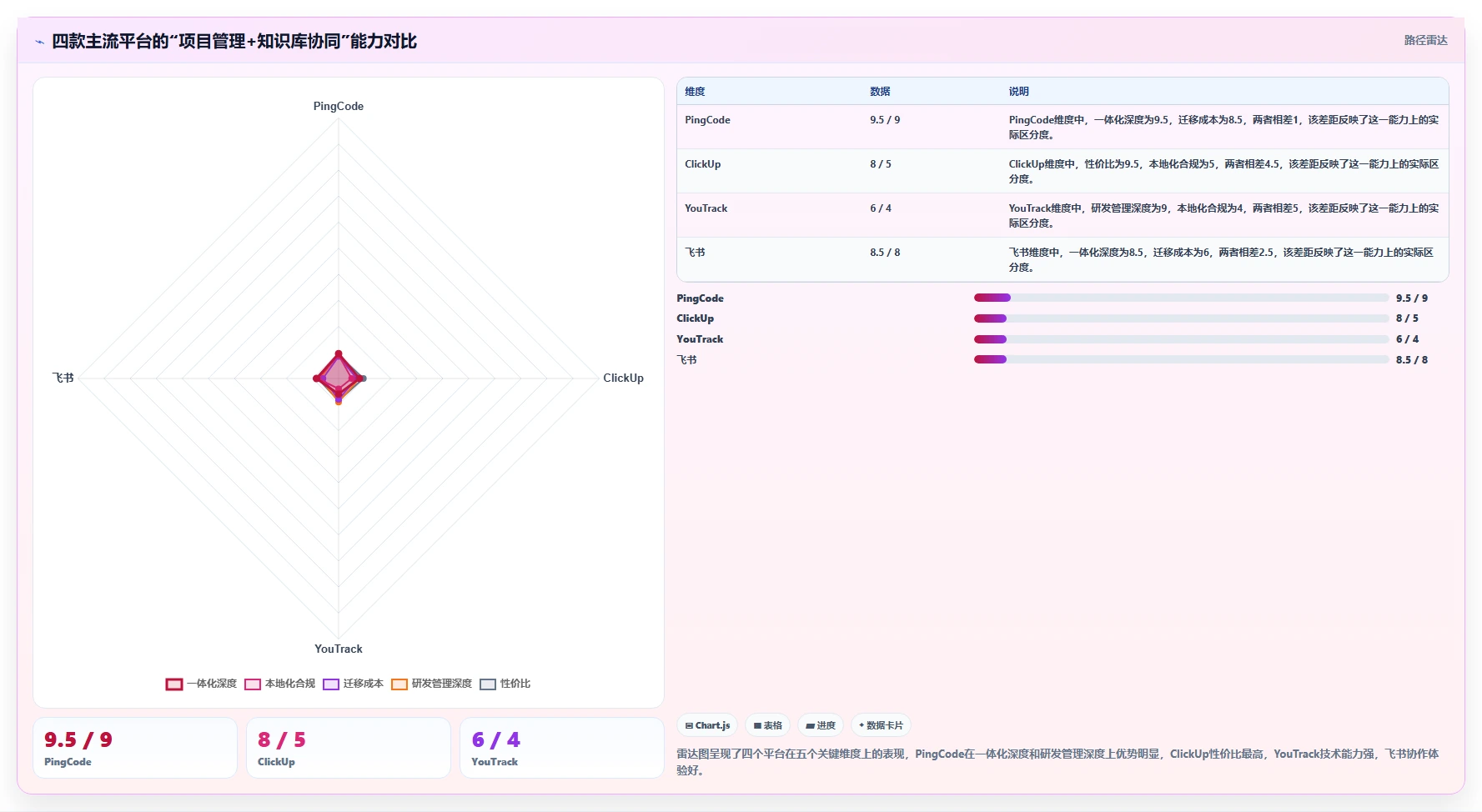Click 6 / 4 value beside progress bar
This screenshot has width=1482, height=812.
(1407, 339)
